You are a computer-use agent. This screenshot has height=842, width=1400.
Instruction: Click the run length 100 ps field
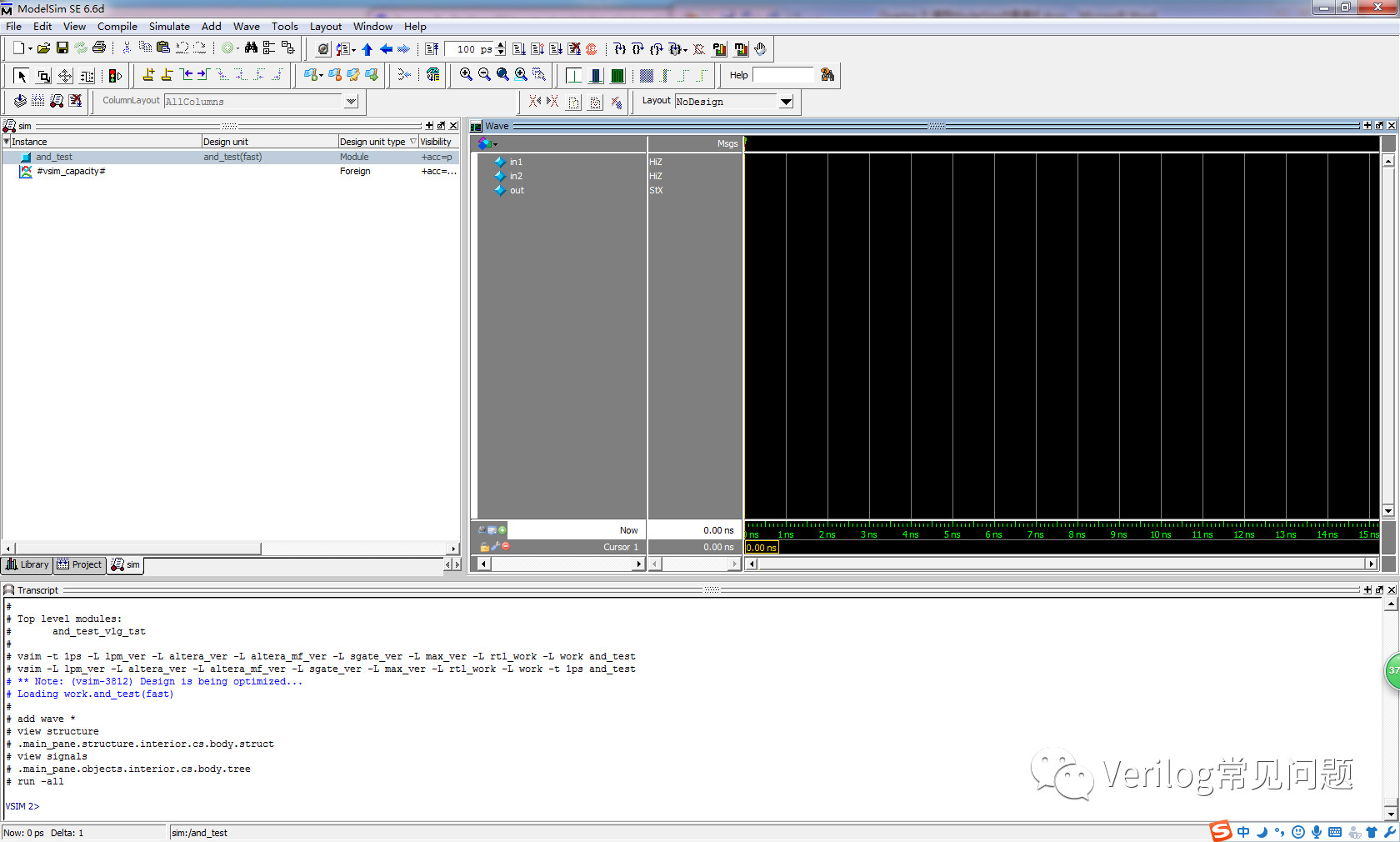pos(470,49)
